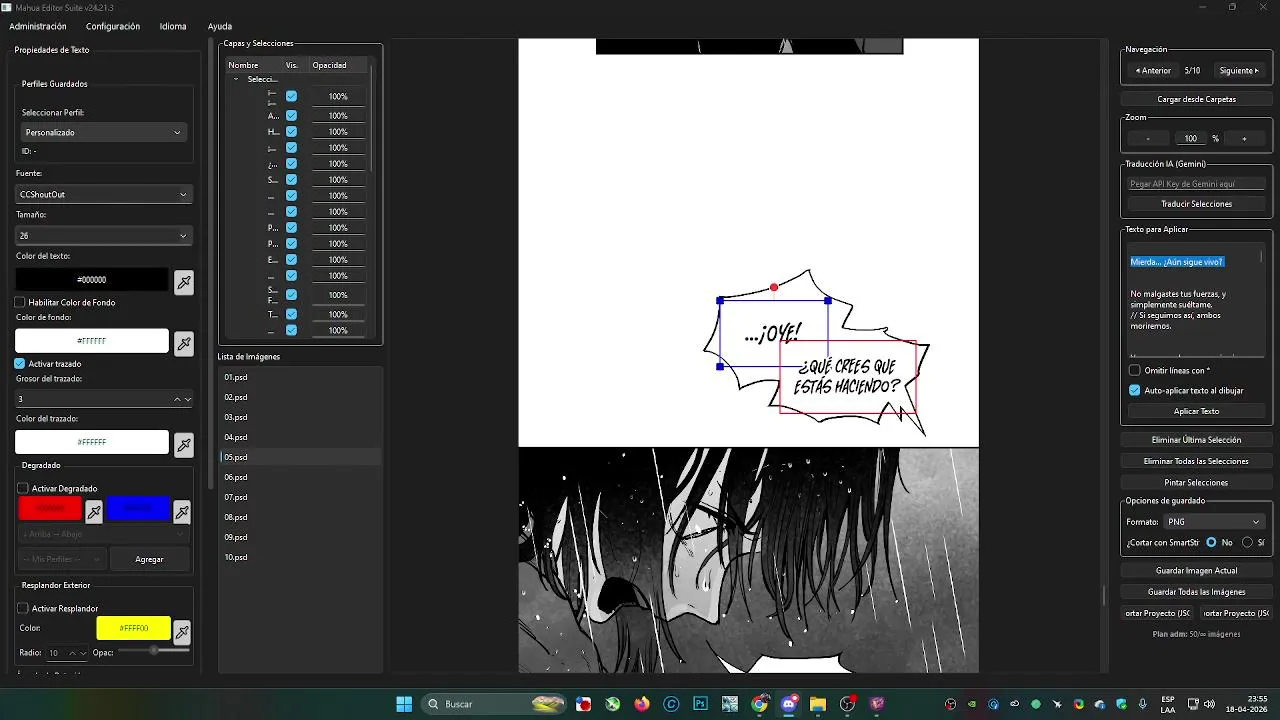
Task: Click the Agregar gradient profile button
Action: (149, 560)
